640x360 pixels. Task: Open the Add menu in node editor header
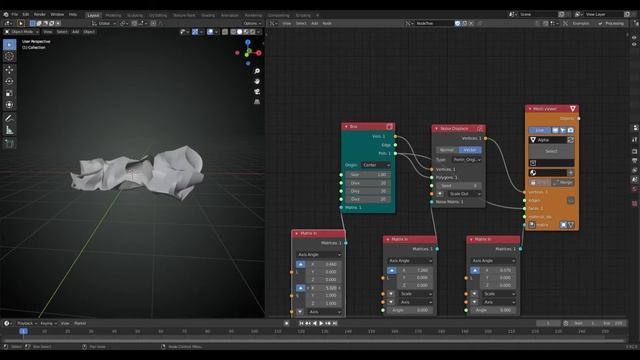click(314, 23)
